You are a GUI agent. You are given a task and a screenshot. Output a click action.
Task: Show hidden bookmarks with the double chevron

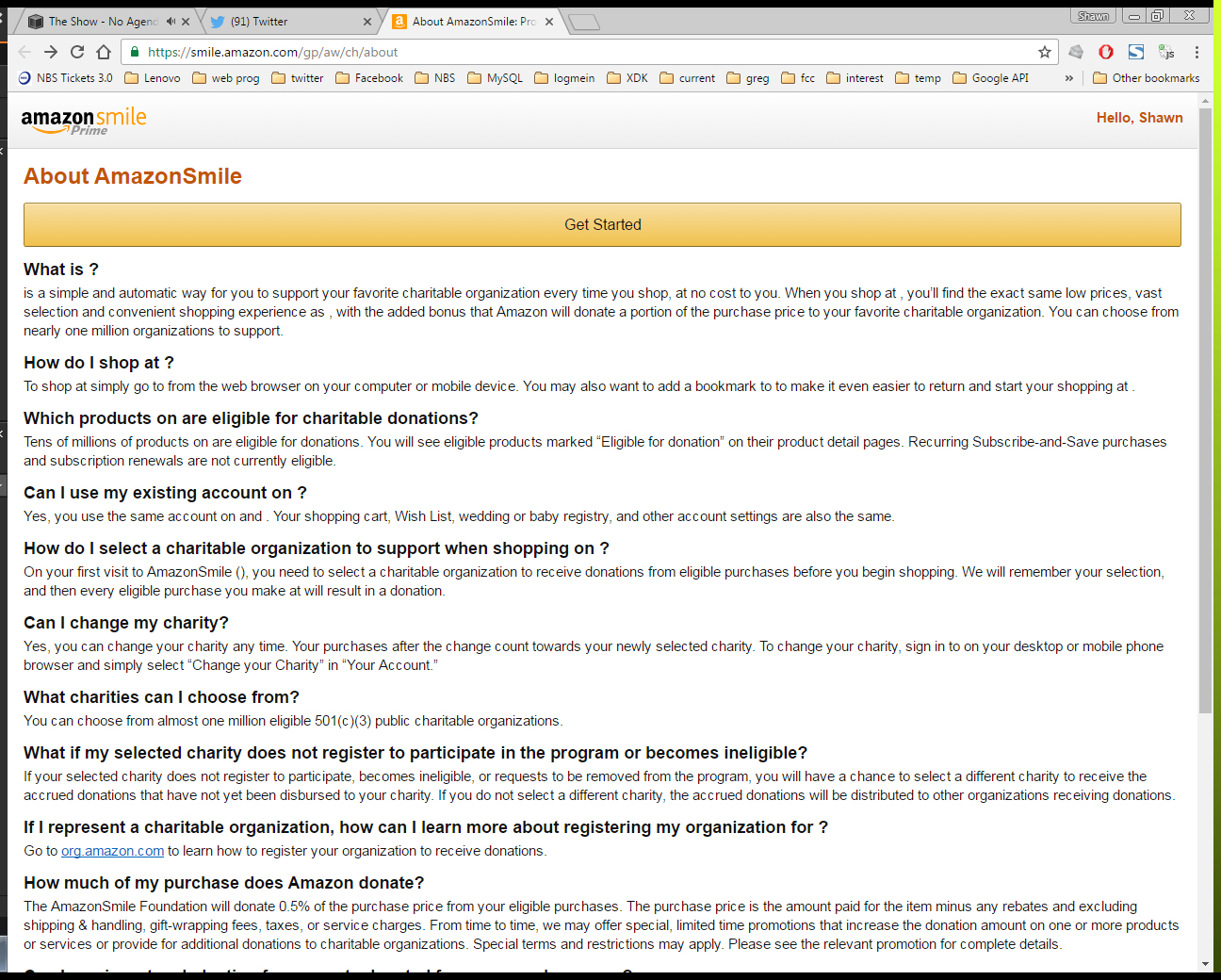pos(1069,78)
